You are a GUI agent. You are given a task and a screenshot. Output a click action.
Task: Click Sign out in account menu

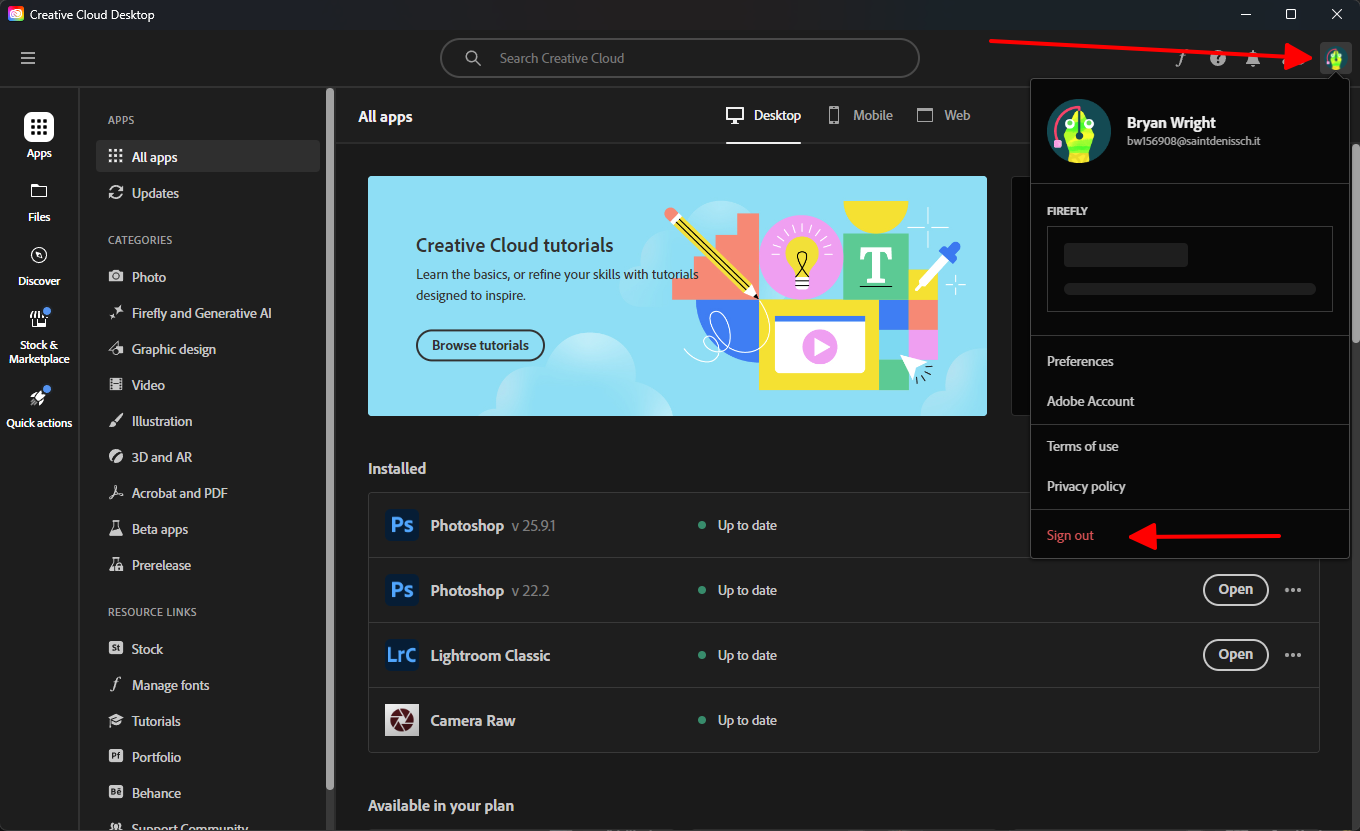point(1070,535)
